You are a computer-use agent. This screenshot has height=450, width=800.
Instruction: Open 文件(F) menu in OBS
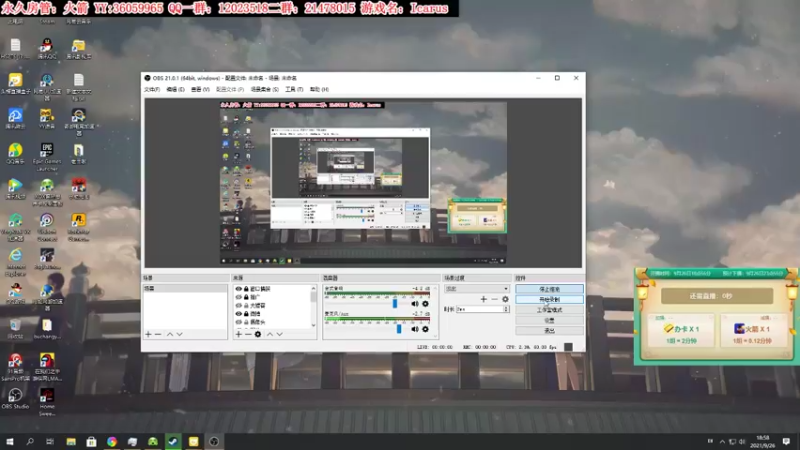152,89
